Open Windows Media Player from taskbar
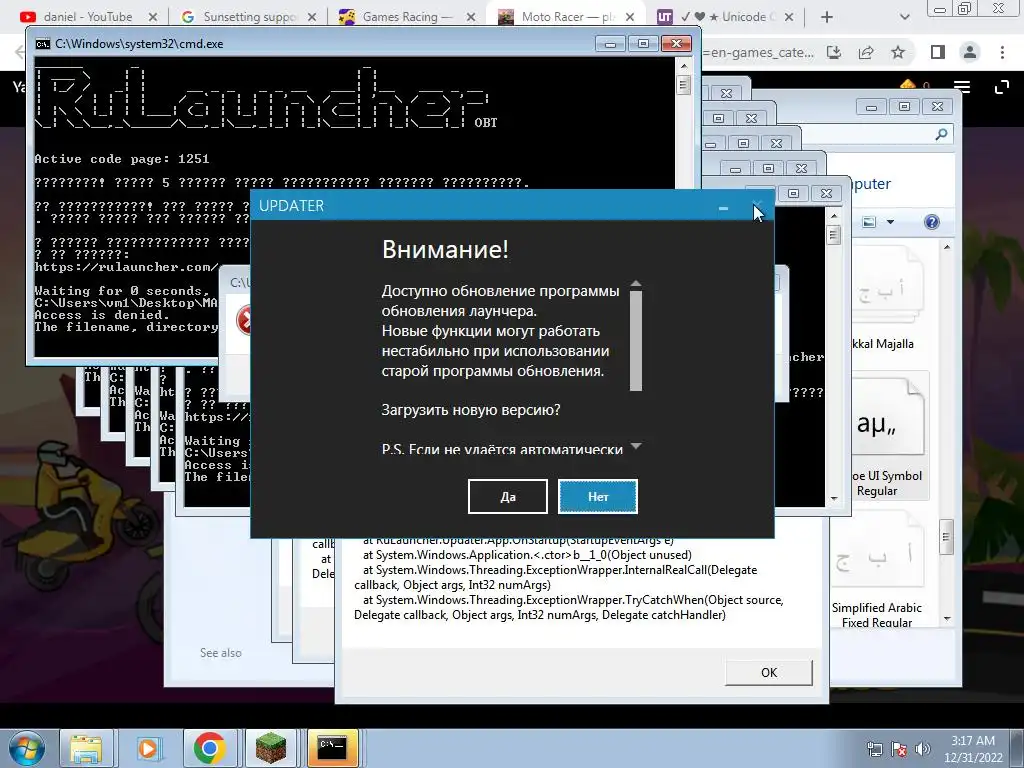1024x768 pixels. (148, 748)
